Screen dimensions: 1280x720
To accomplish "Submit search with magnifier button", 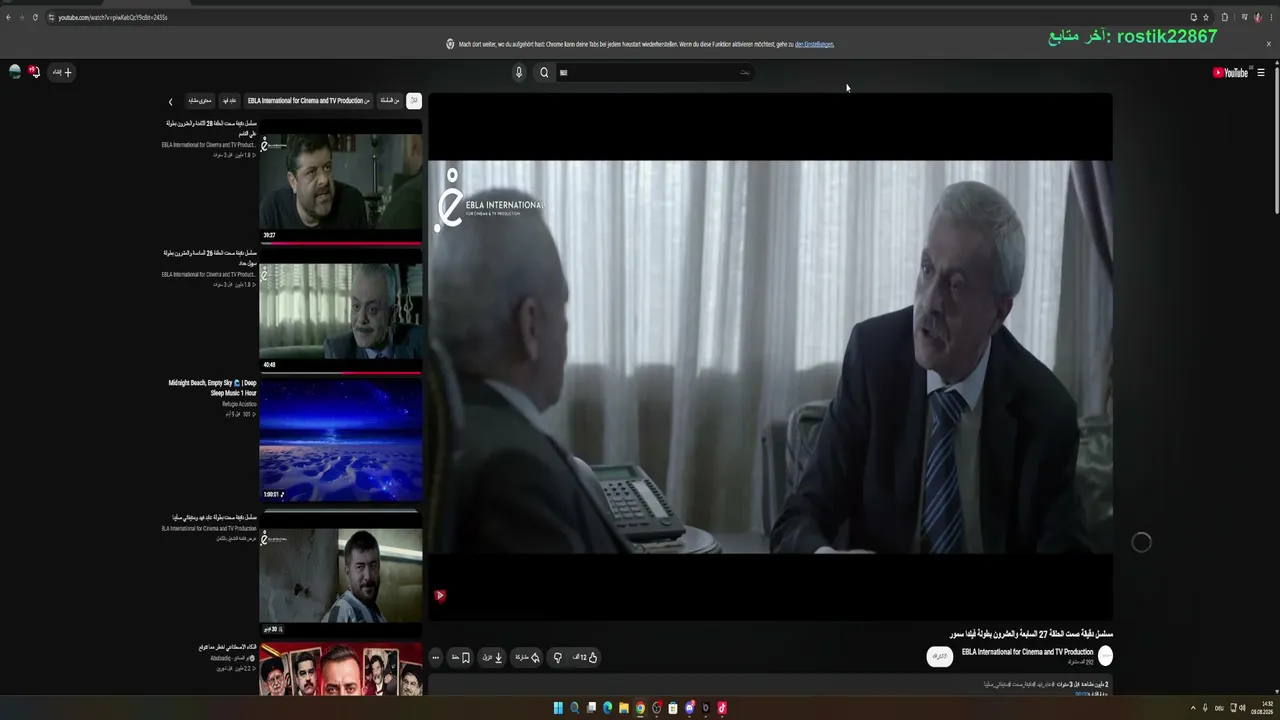I will (544, 72).
